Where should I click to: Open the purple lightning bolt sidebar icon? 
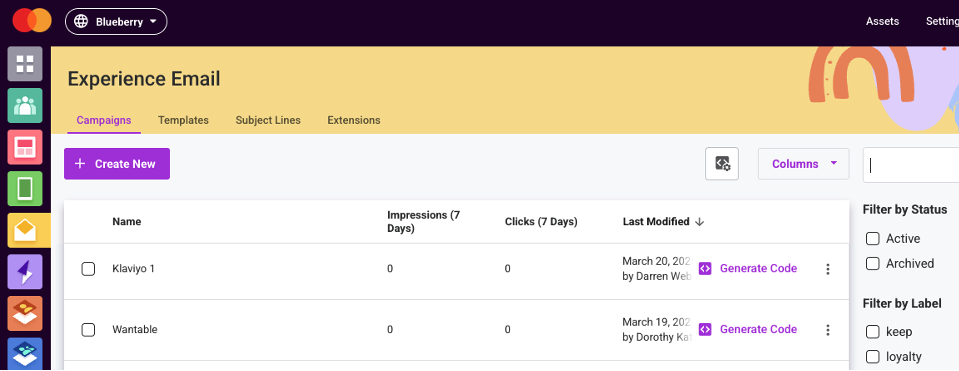(25, 271)
